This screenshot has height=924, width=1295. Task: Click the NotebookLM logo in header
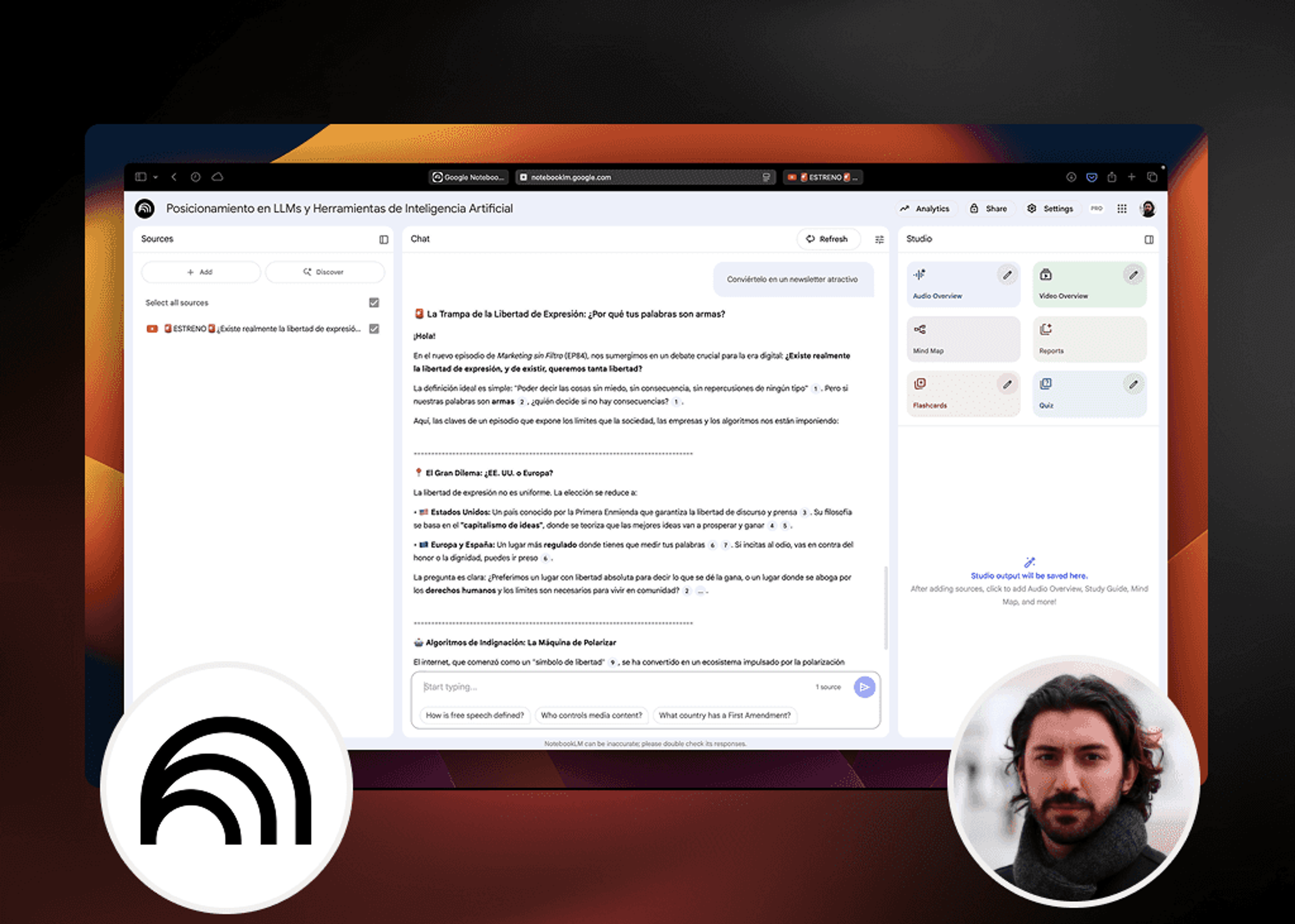click(x=145, y=209)
